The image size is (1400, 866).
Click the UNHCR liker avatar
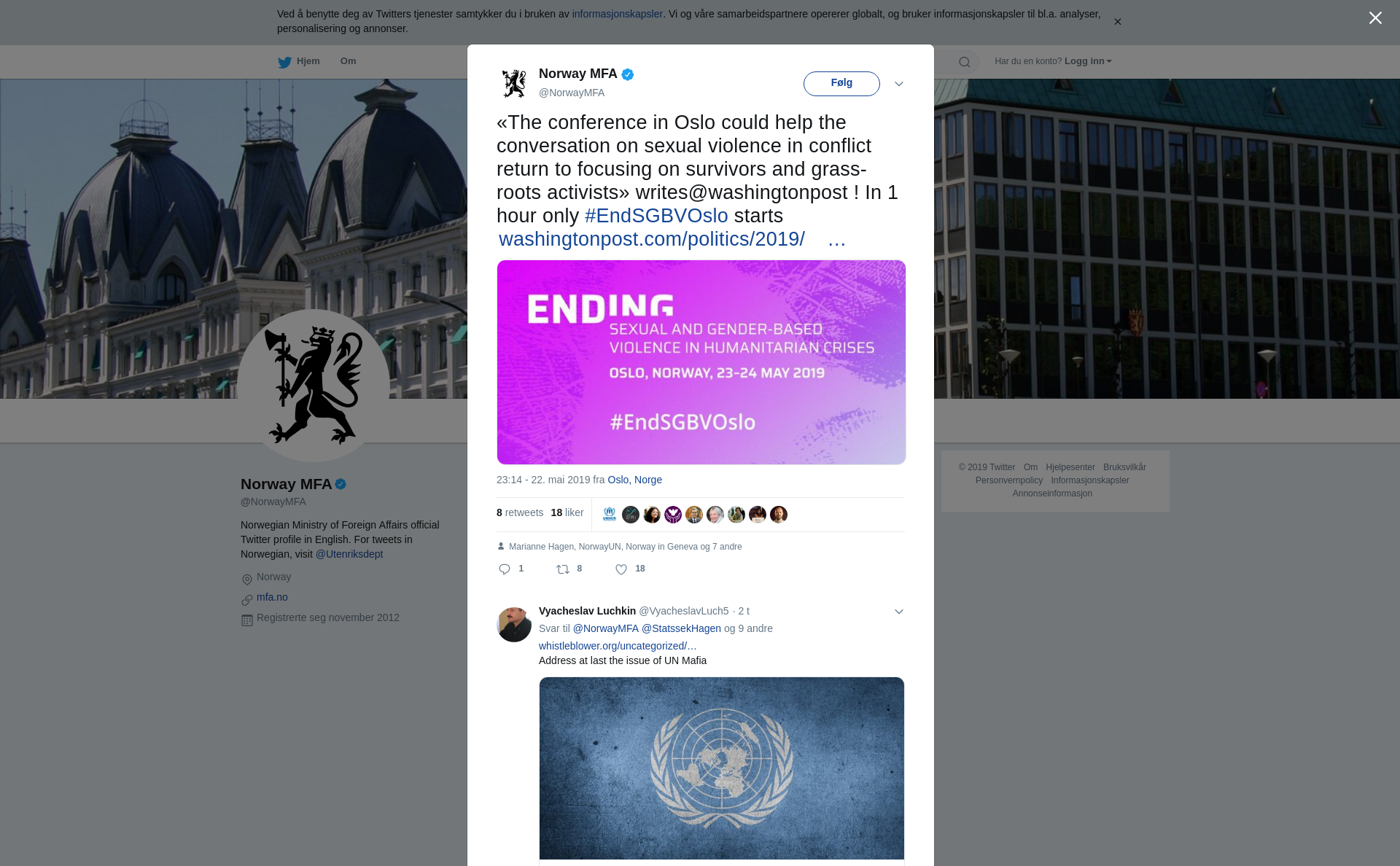tap(610, 515)
